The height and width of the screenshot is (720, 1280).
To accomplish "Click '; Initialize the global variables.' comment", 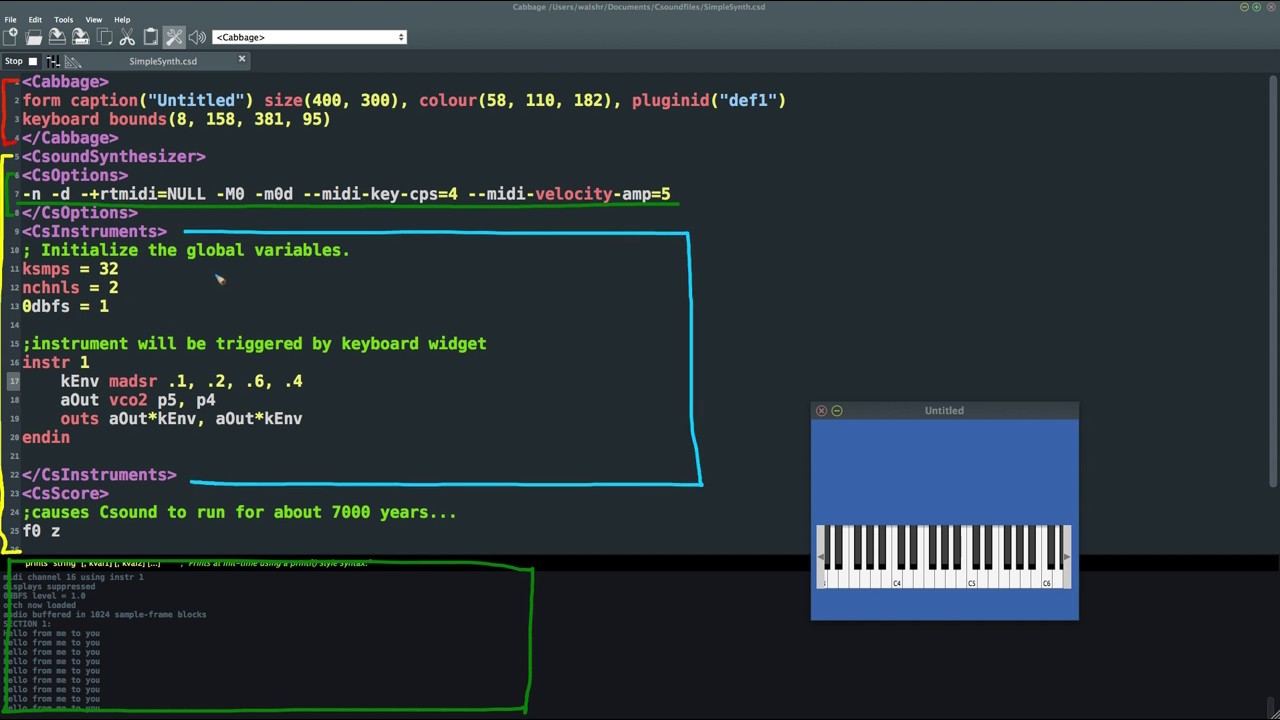I will click(186, 250).
